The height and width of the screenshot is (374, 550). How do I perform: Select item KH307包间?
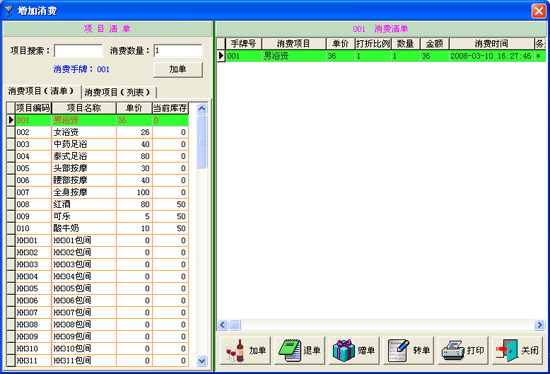98,312
